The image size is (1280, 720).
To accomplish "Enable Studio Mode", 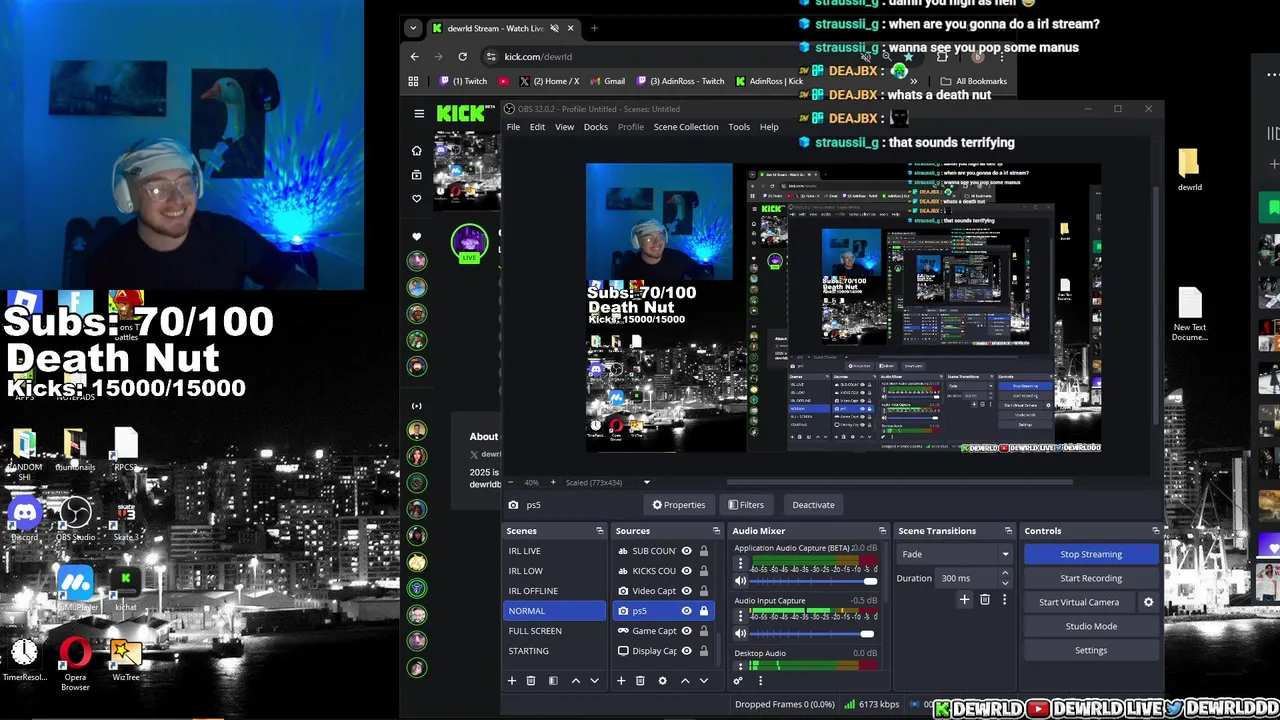I will [x=1091, y=626].
